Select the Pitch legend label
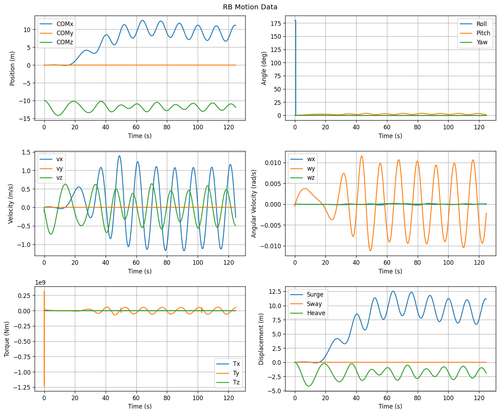Viewport: 500px width, 414px height. (x=483, y=33)
